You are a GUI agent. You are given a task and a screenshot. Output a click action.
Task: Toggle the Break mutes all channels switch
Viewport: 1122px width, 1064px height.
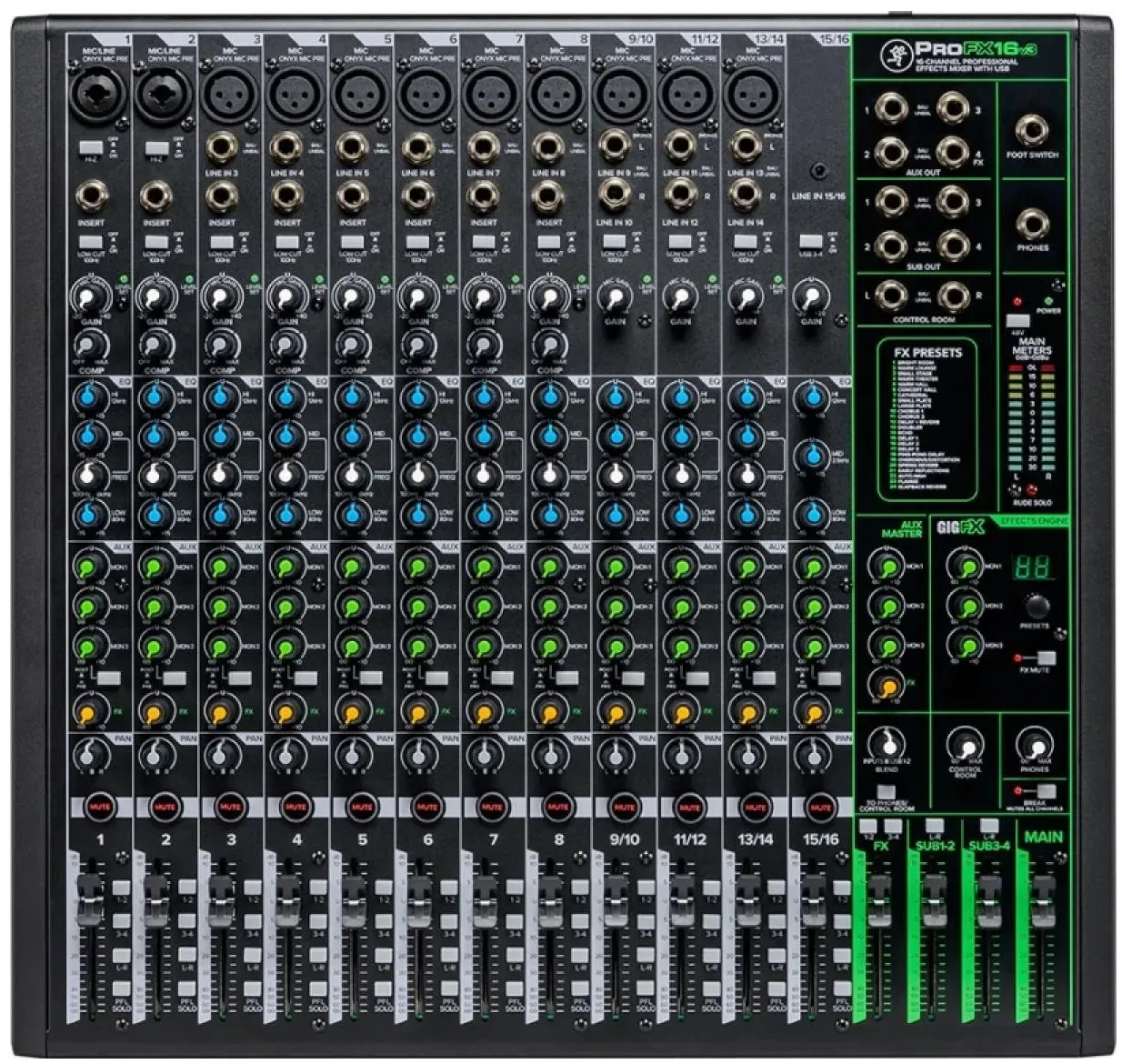[x=1046, y=792]
